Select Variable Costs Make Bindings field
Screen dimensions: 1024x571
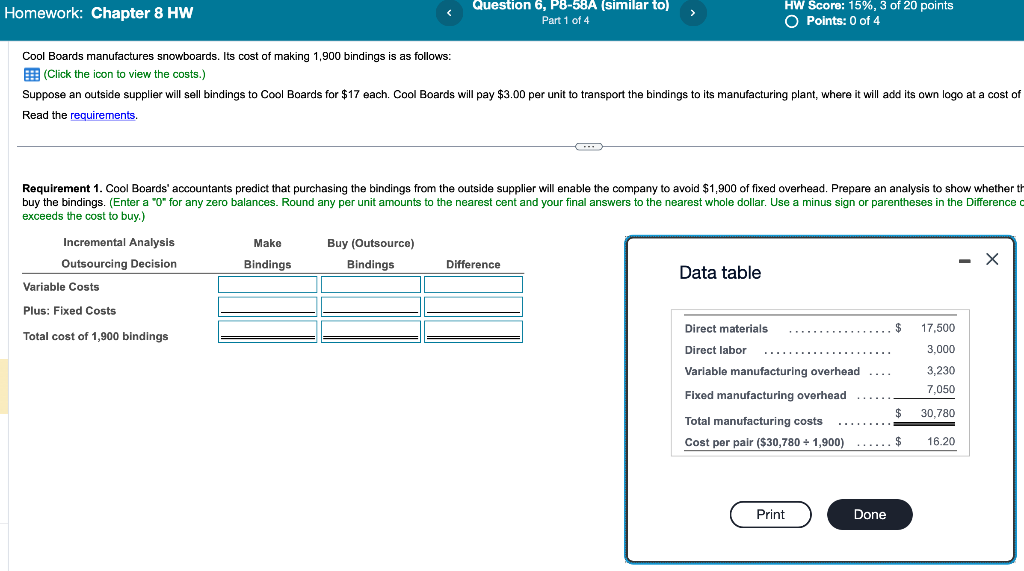(x=268, y=284)
